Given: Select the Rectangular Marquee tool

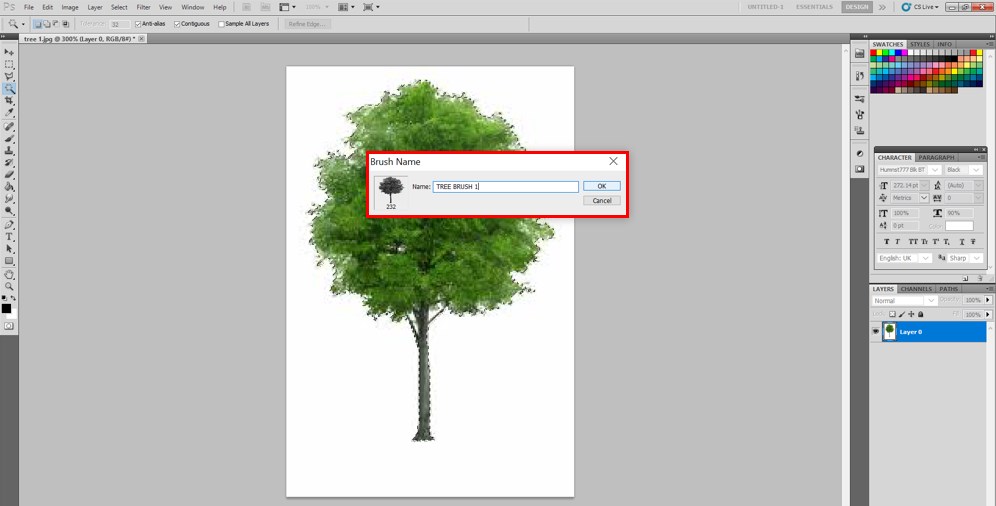Looking at the screenshot, I should click(9, 64).
